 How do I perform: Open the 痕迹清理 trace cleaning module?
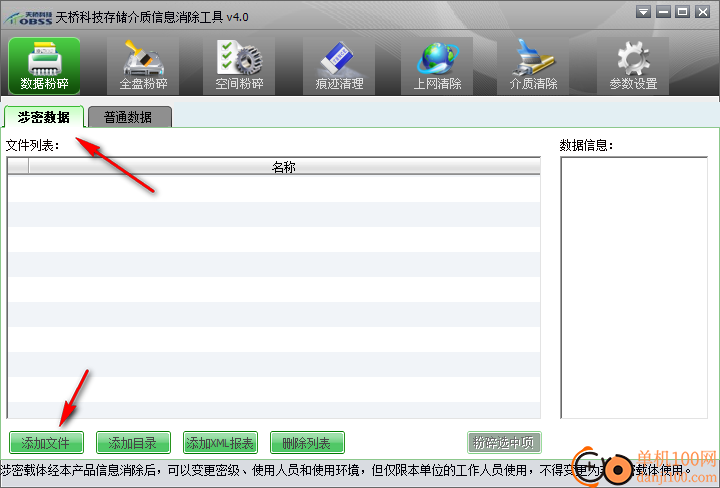(x=339, y=66)
